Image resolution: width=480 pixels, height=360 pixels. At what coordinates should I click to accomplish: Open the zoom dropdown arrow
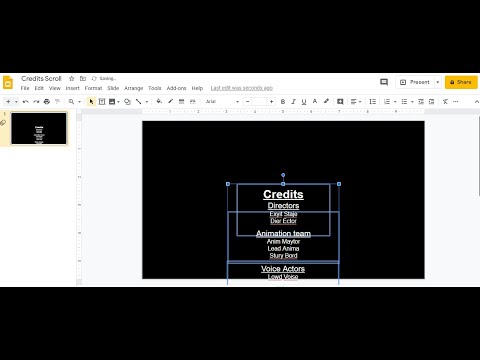tap(79, 102)
